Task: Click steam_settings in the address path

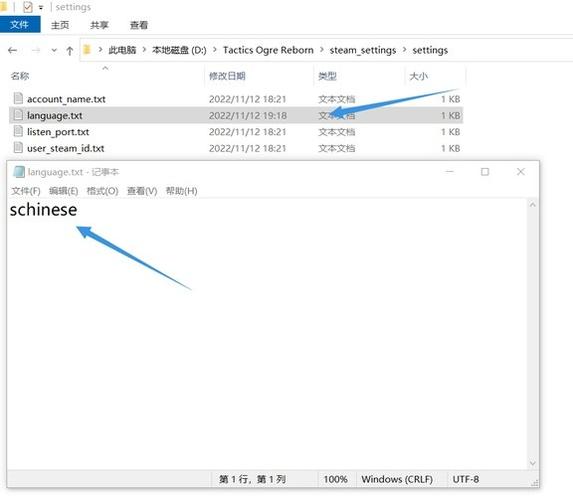Action: (x=363, y=50)
